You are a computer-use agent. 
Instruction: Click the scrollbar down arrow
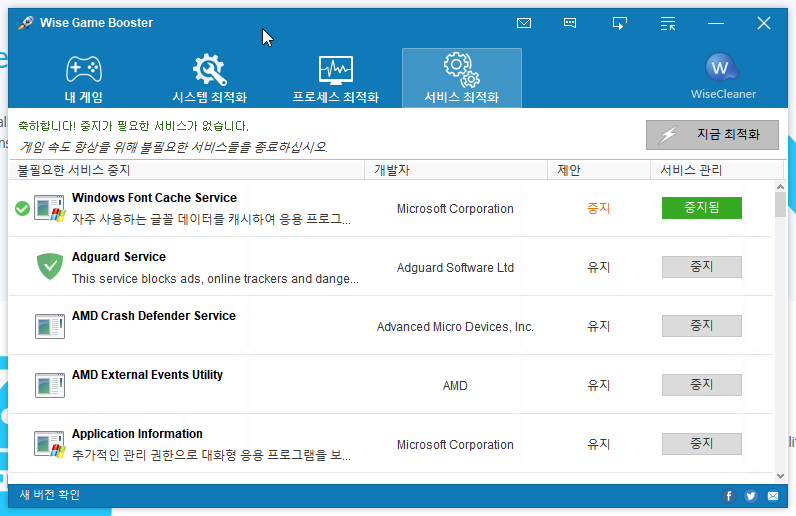[780, 476]
